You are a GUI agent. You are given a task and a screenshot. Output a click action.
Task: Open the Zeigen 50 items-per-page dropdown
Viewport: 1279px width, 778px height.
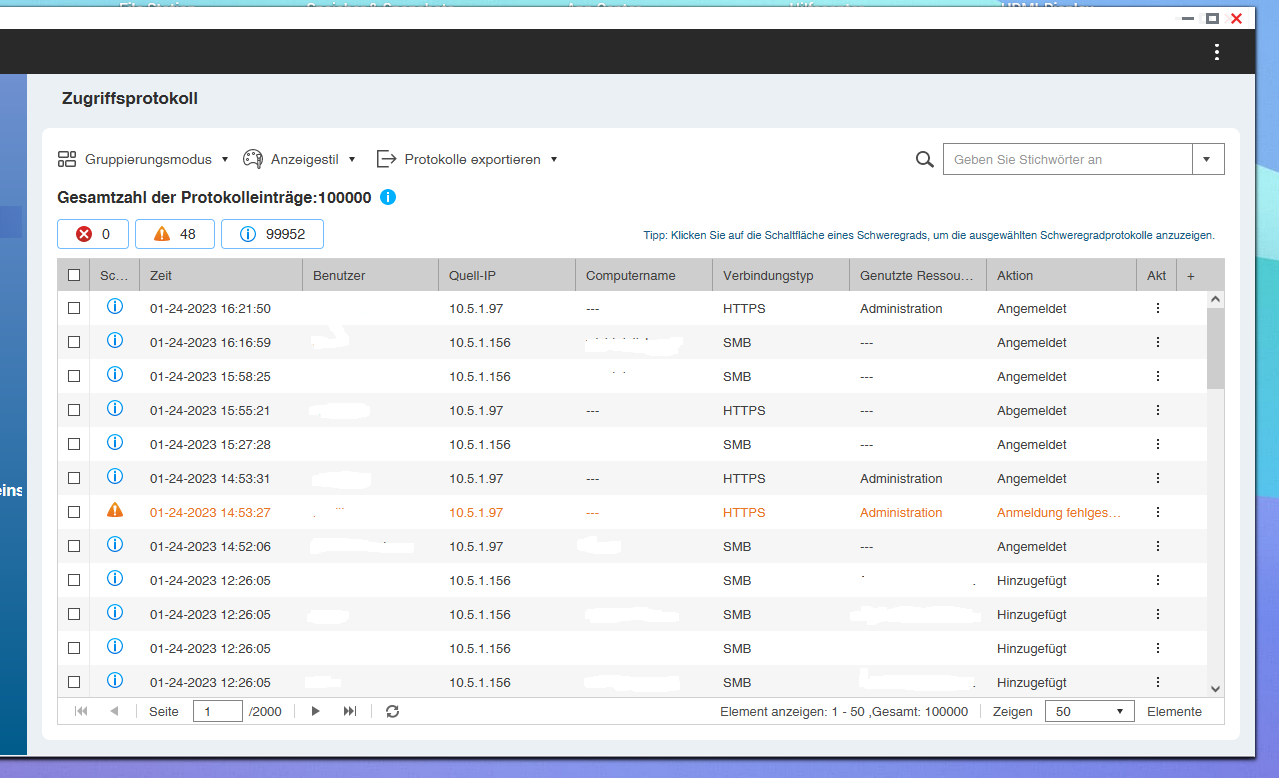1089,711
